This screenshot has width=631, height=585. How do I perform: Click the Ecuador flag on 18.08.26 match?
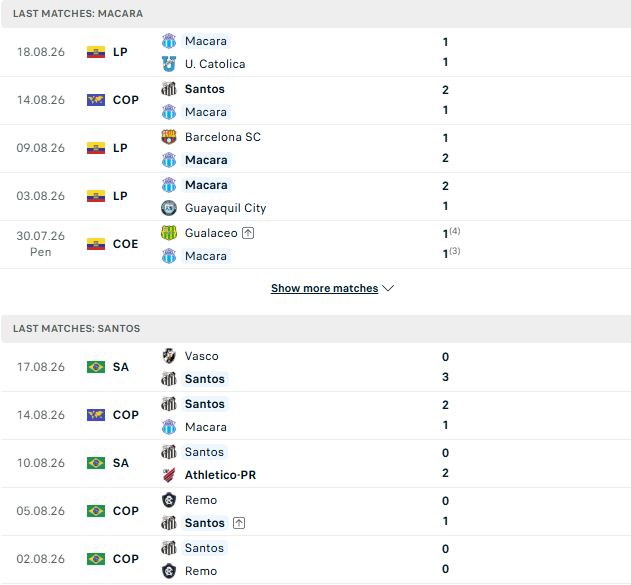(x=96, y=52)
